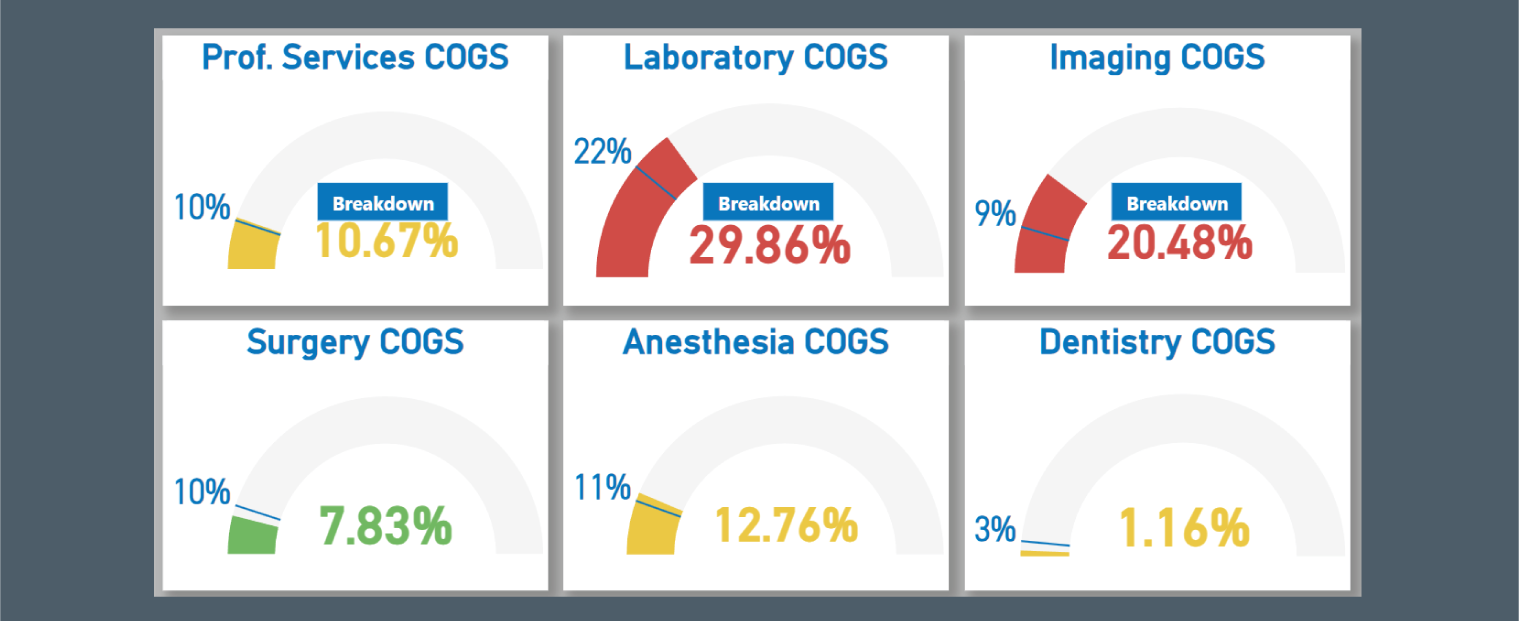Image resolution: width=1520 pixels, height=621 pixels.
Task: Click the yellow Anesthesia gauge segment
Action: coord(652,527)
